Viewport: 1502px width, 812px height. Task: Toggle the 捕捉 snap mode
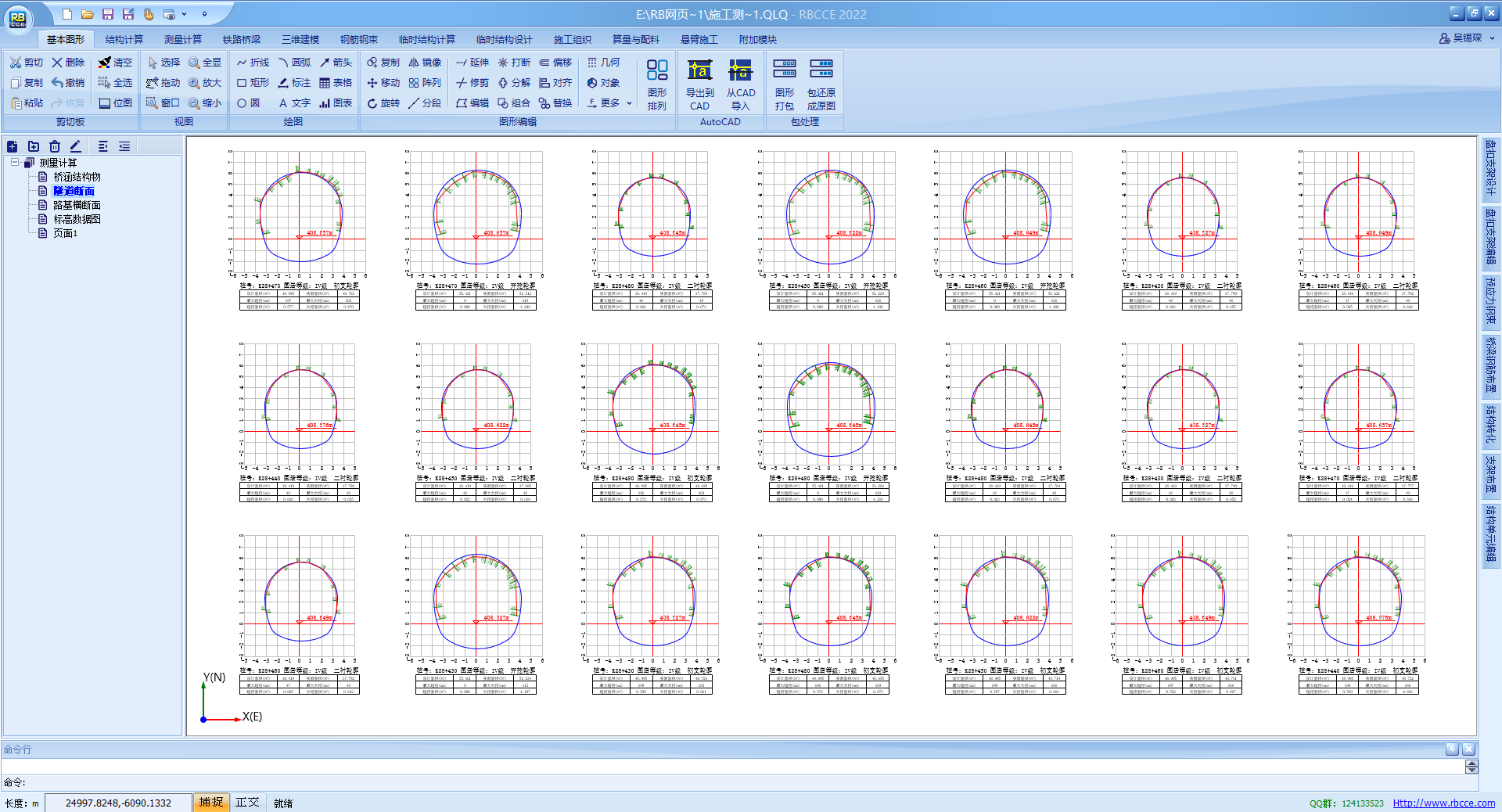pyautogui.click(x=210, y=803)
